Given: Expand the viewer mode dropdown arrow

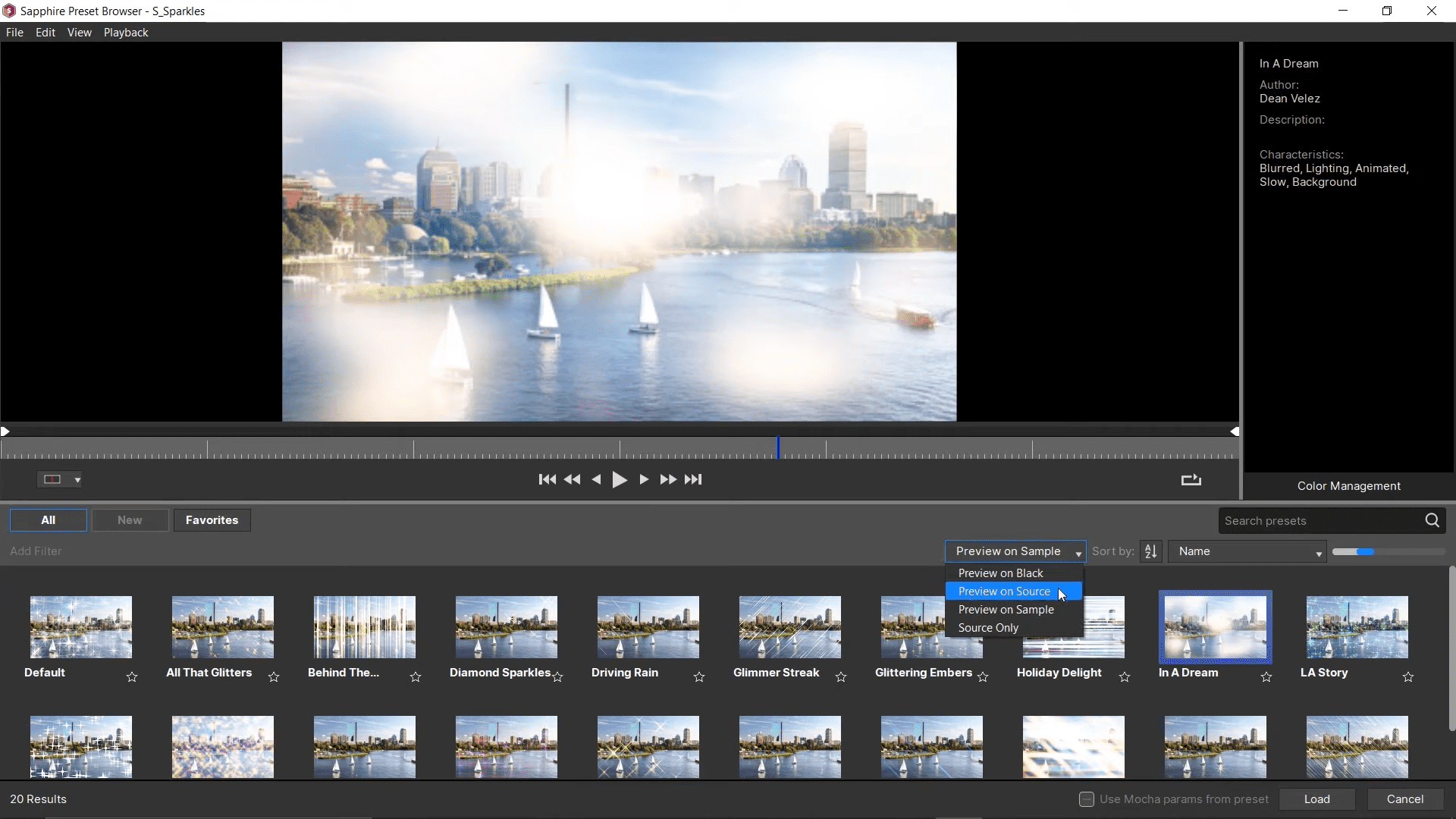Looking at the screenshot, I should click(x=77, y=480).
